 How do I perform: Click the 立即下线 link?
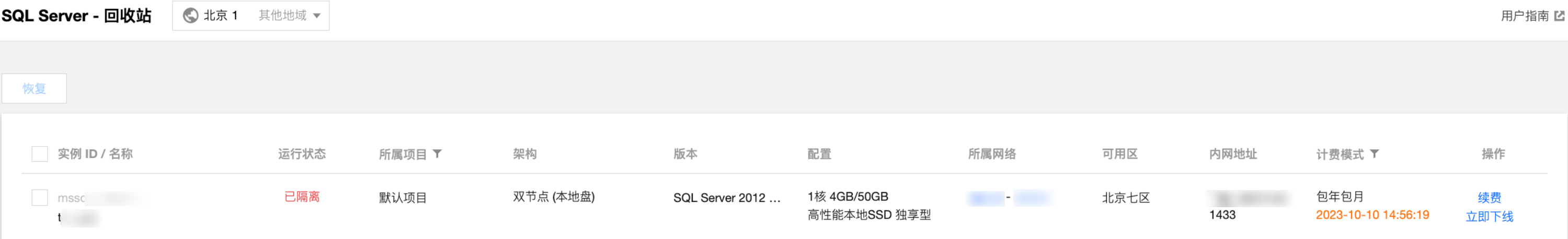(1489, 217)
